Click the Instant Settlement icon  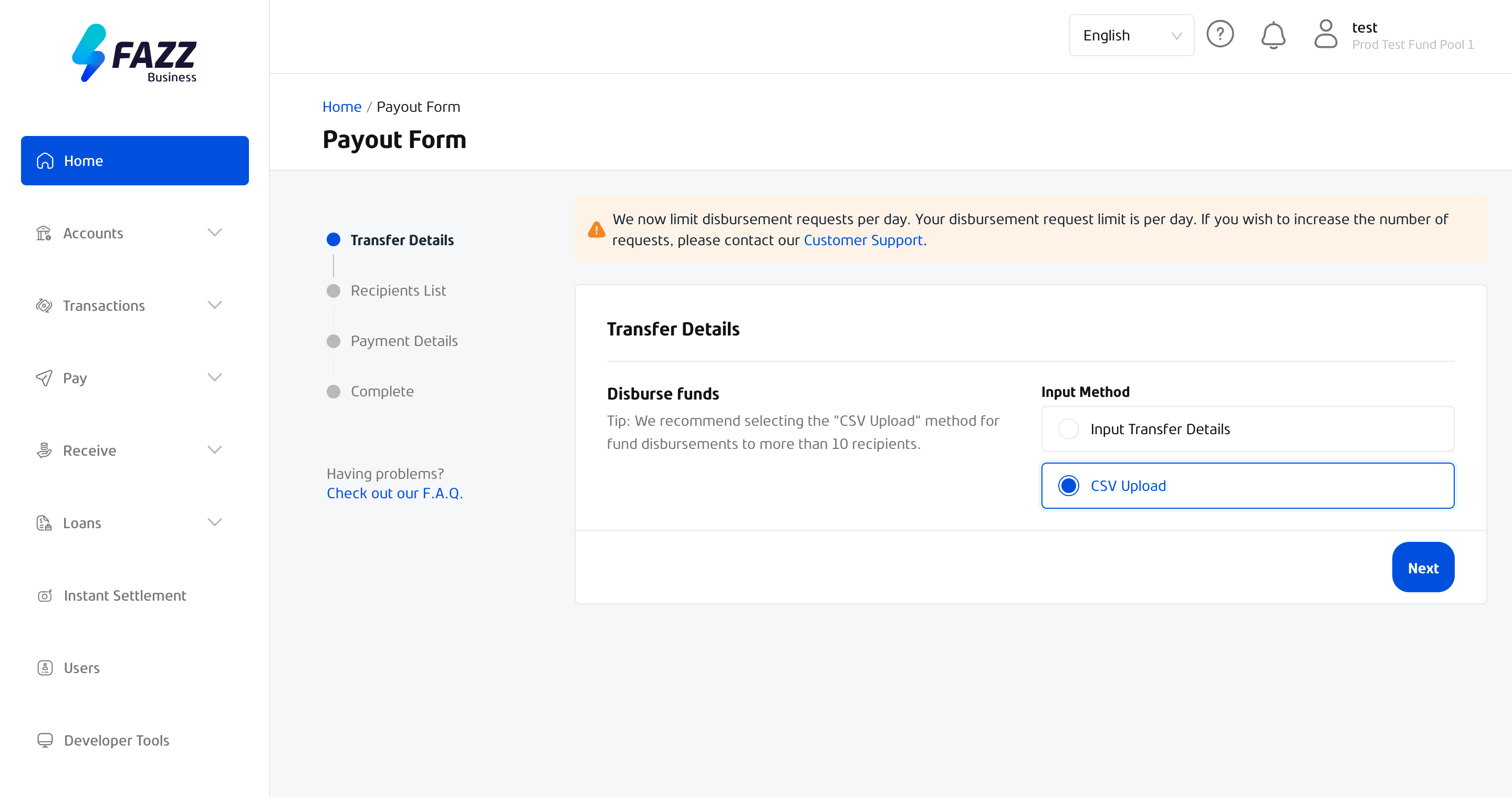pyautogui.click(x=45, y=595)
